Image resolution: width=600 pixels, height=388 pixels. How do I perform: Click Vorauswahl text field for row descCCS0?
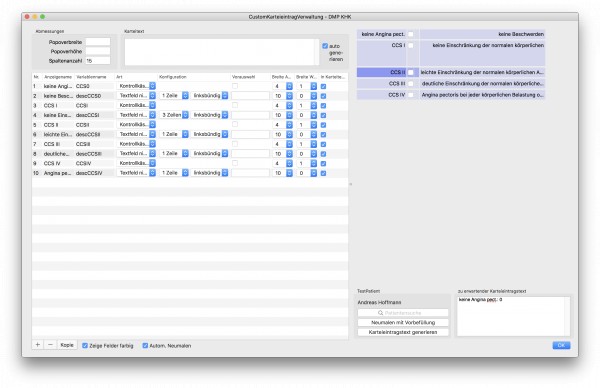coord(250,96)
